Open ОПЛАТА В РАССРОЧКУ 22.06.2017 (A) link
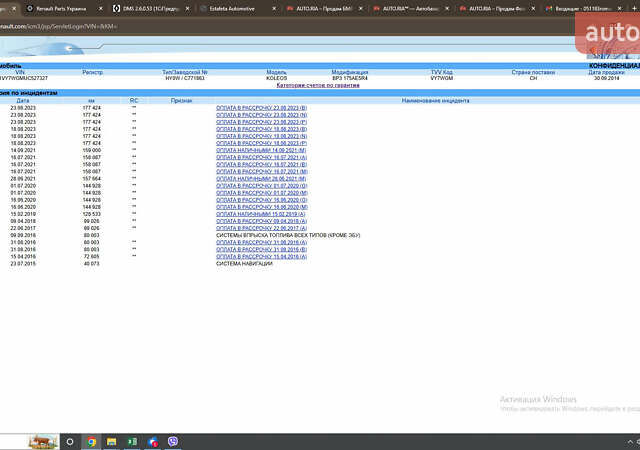 [262, 227]
